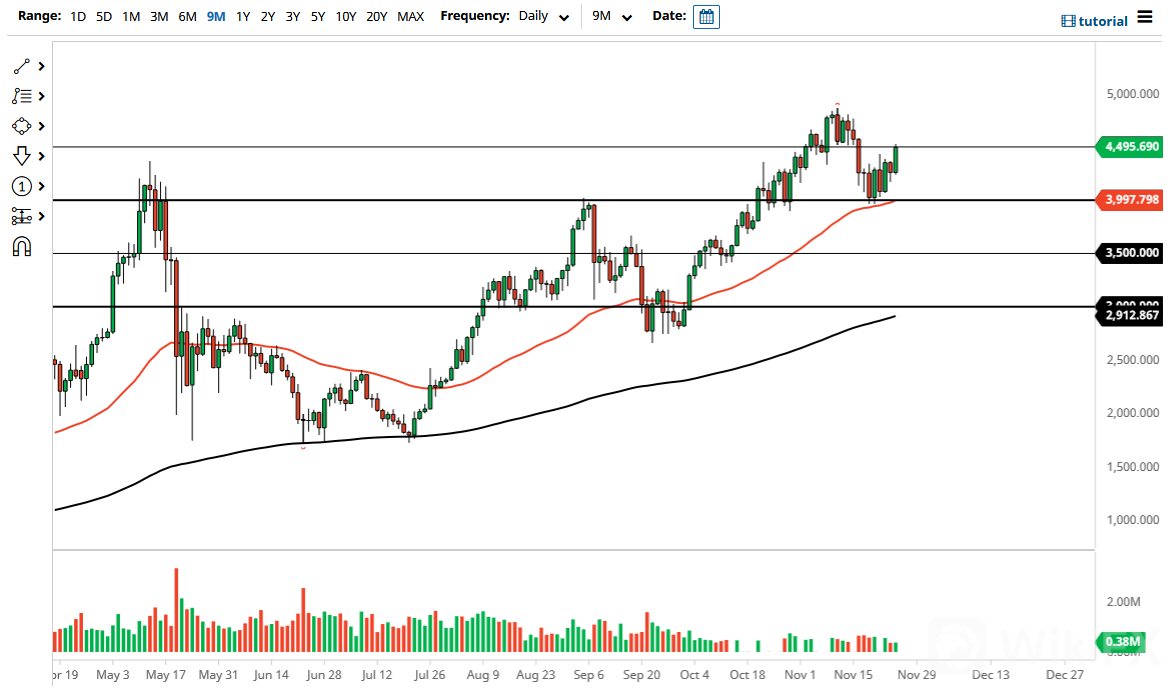The width and height of the screenshot is (1172, 696).
Task: Select the down arrow marker tool
Action: click(22, 156)
